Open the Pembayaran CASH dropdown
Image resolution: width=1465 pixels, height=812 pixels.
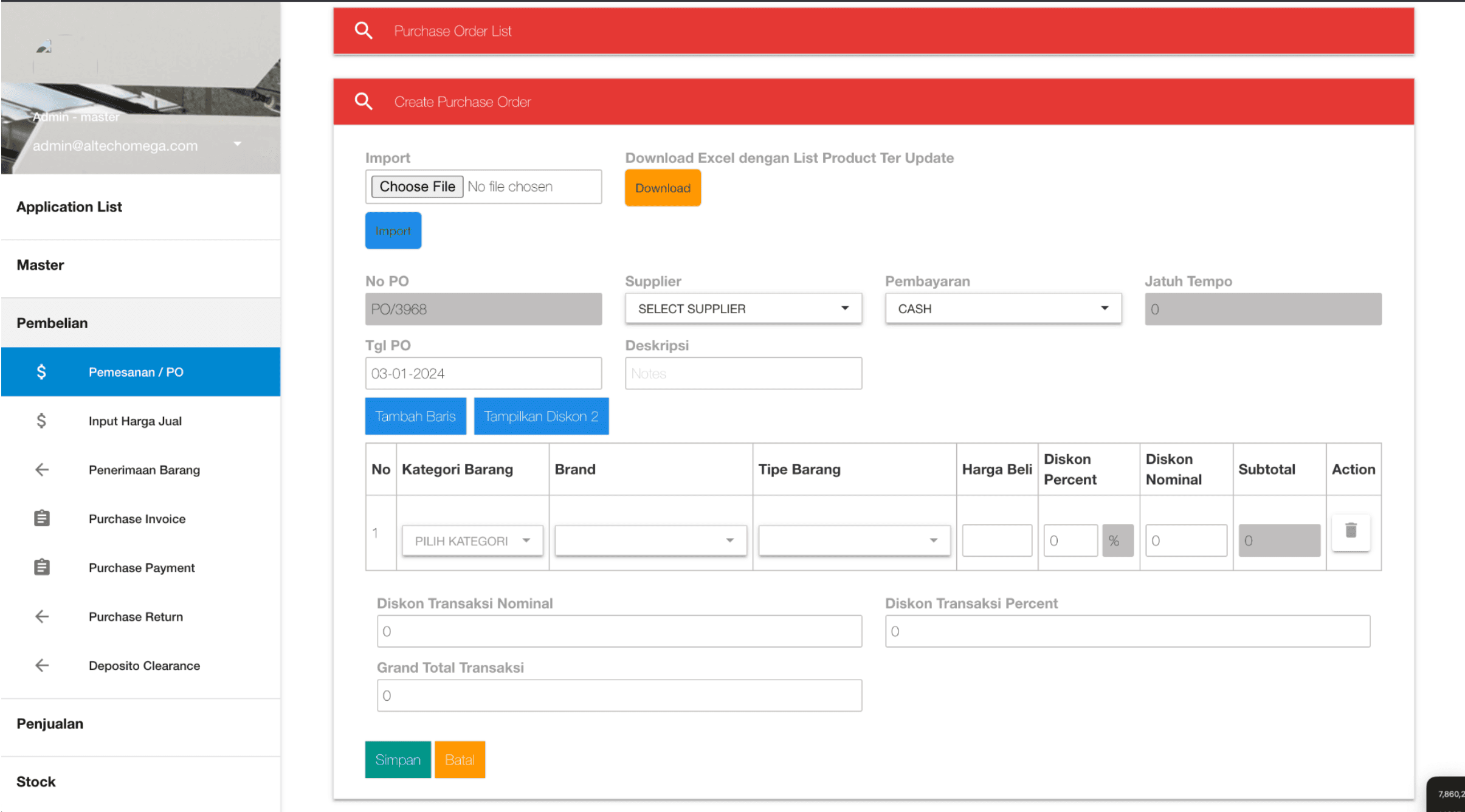1003,309
